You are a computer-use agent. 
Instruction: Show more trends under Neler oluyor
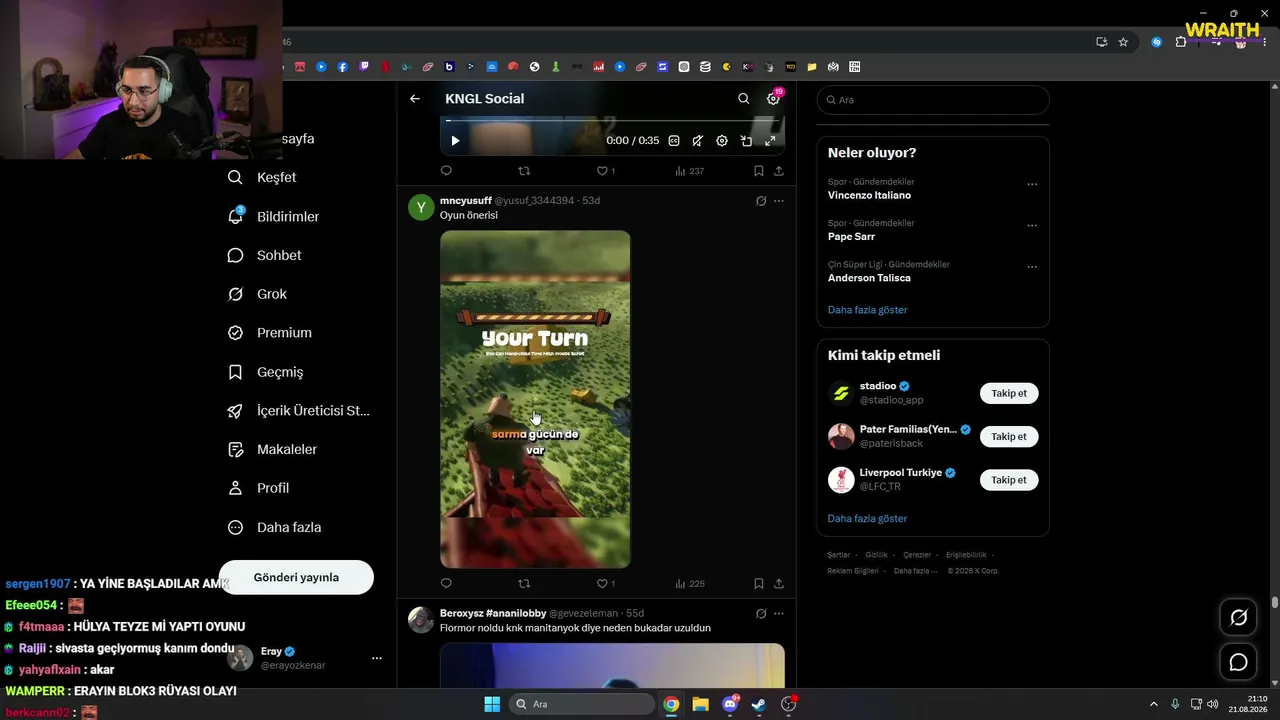pos(867,310)
